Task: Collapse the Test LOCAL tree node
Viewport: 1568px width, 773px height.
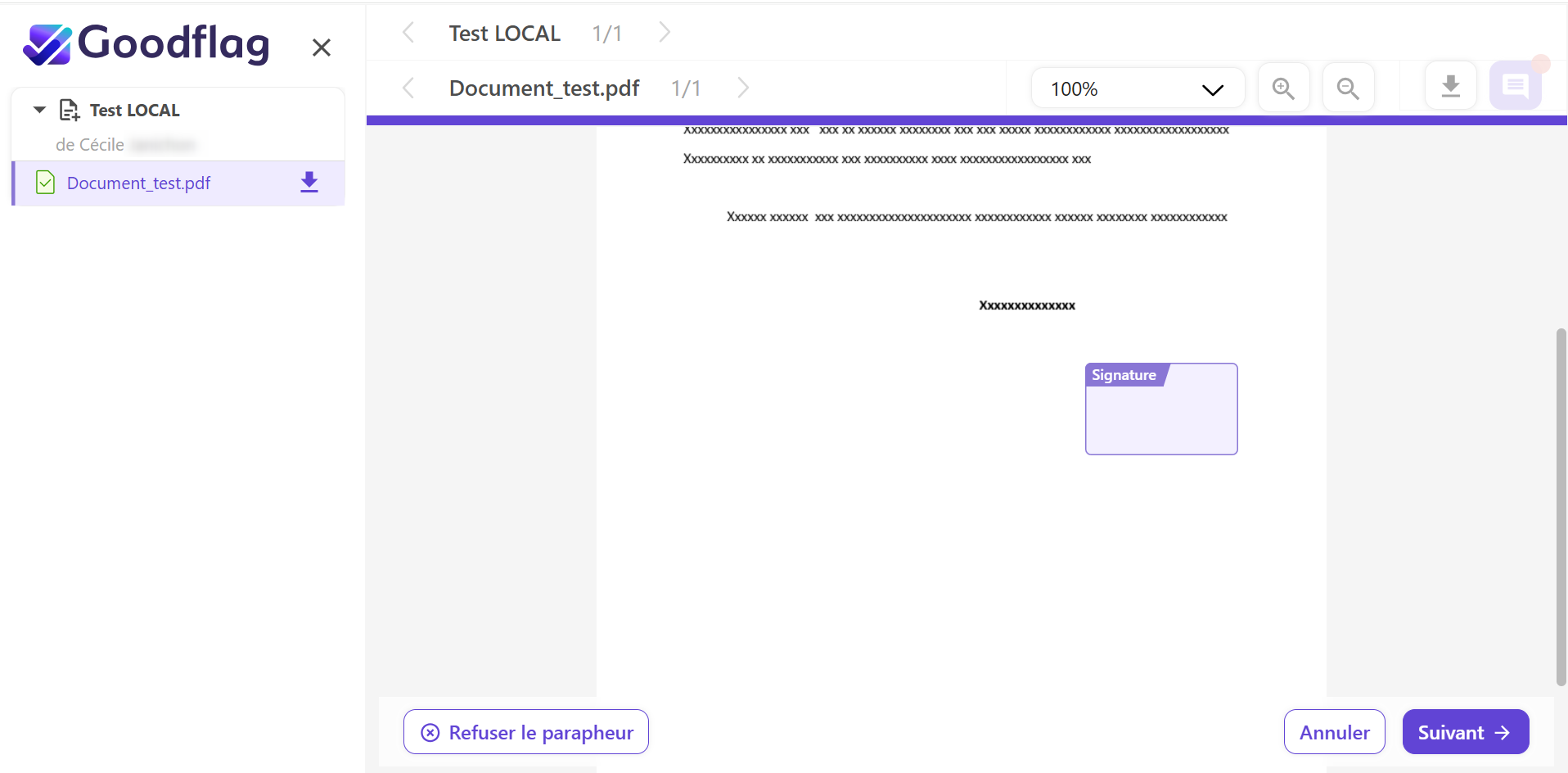Action: coord(39,110)
